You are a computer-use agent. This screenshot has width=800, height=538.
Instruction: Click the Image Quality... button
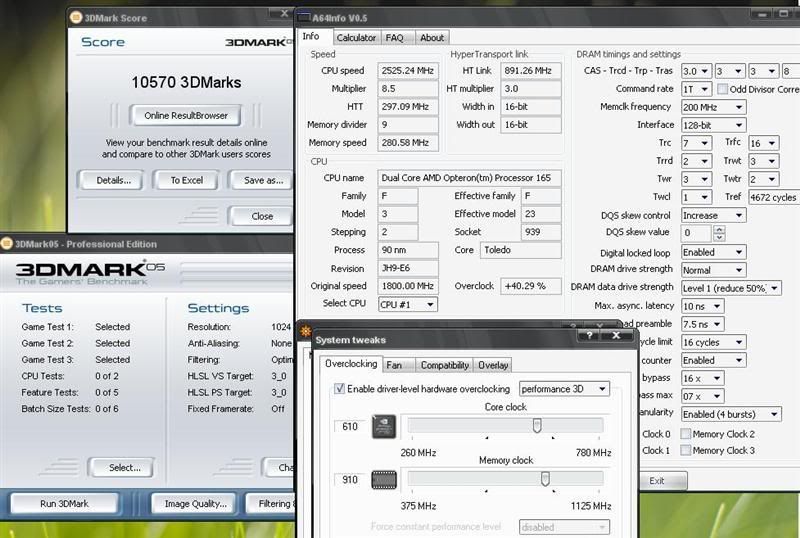coord(195,504)
